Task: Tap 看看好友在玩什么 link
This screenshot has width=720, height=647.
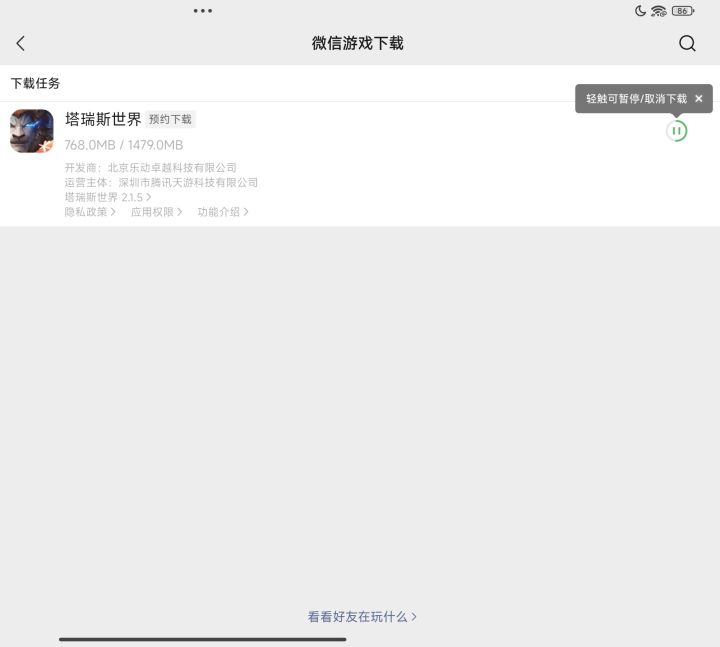Action: [362, 617]
